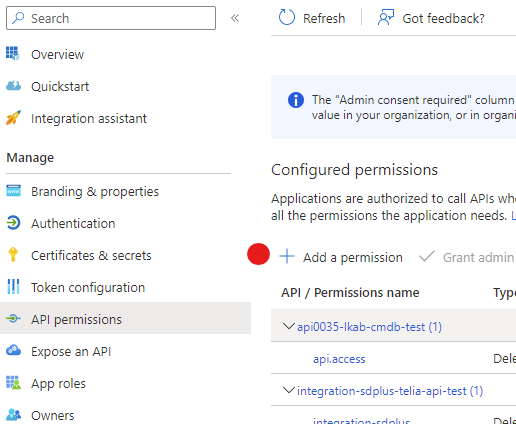This screenshot has width=516, height=424.
Task: Open Integration assistant page
Action: tap(89, 118)
